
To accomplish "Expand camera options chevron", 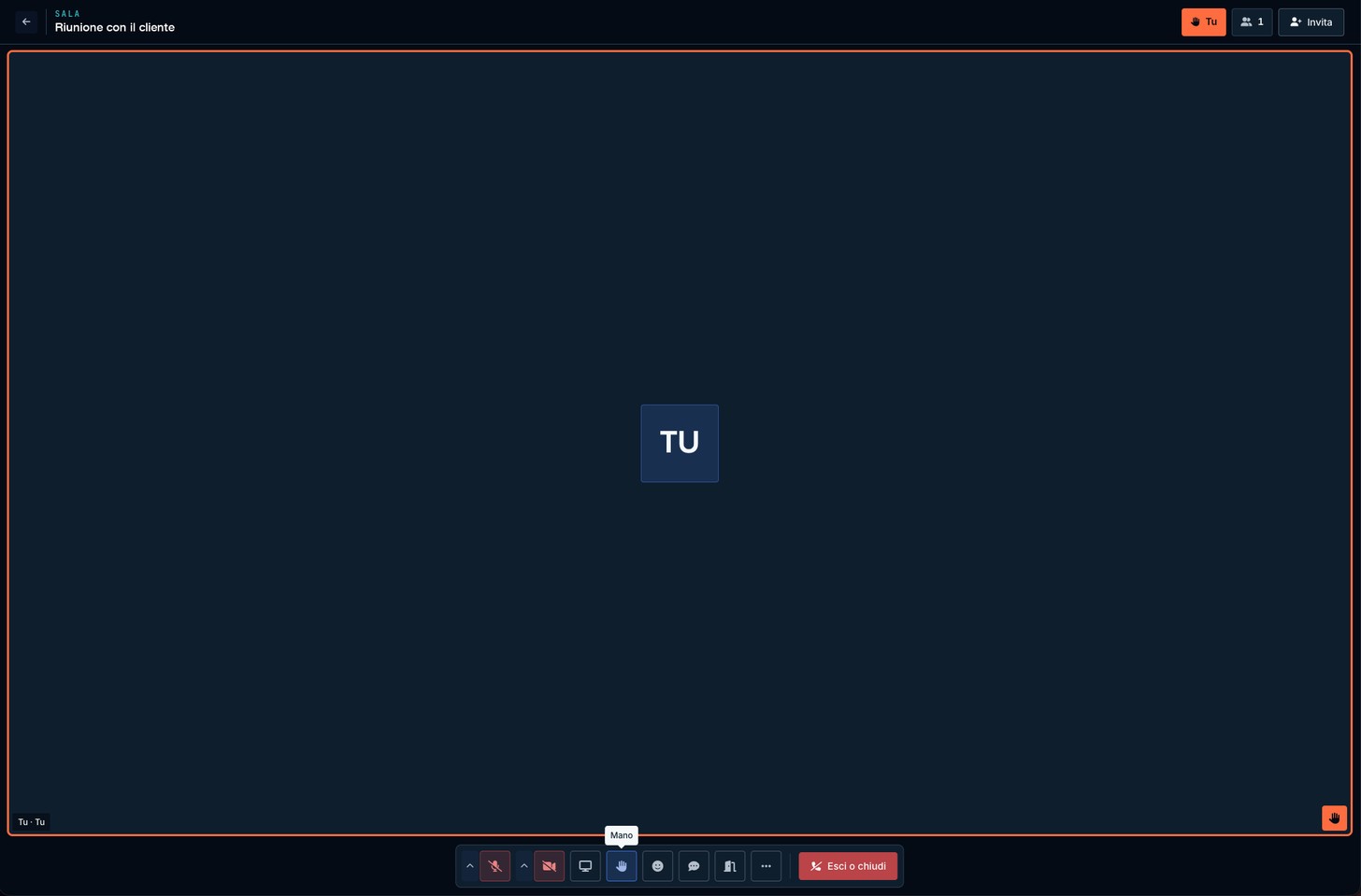I will point(524,866).
